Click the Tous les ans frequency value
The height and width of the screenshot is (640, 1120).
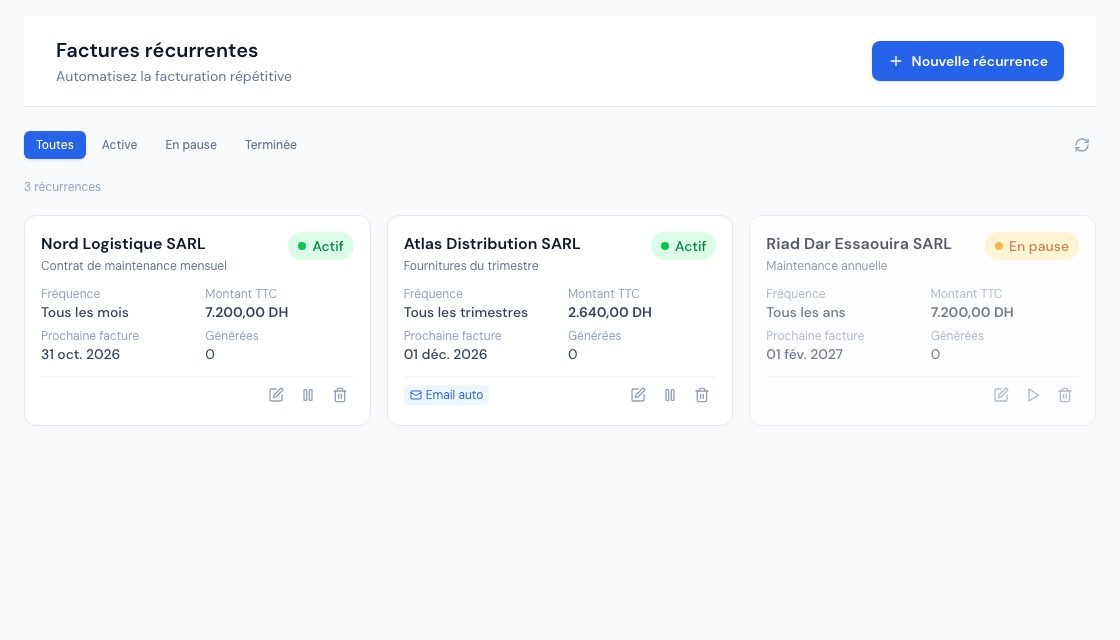pyautogui.click(x=806, y=312)
